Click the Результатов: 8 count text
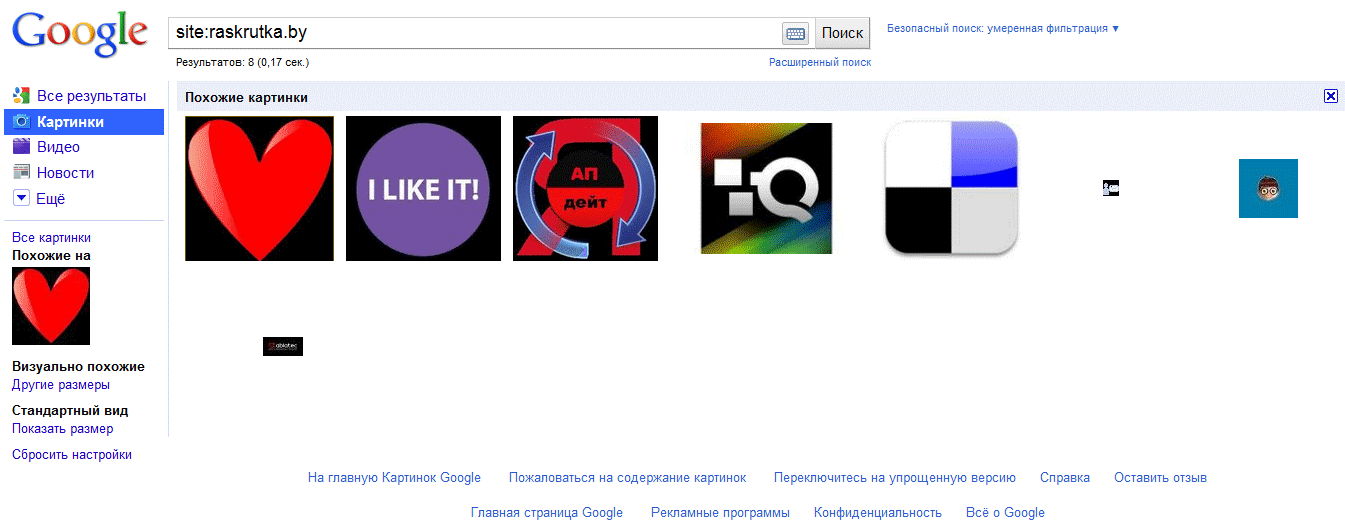 point(242,62)
